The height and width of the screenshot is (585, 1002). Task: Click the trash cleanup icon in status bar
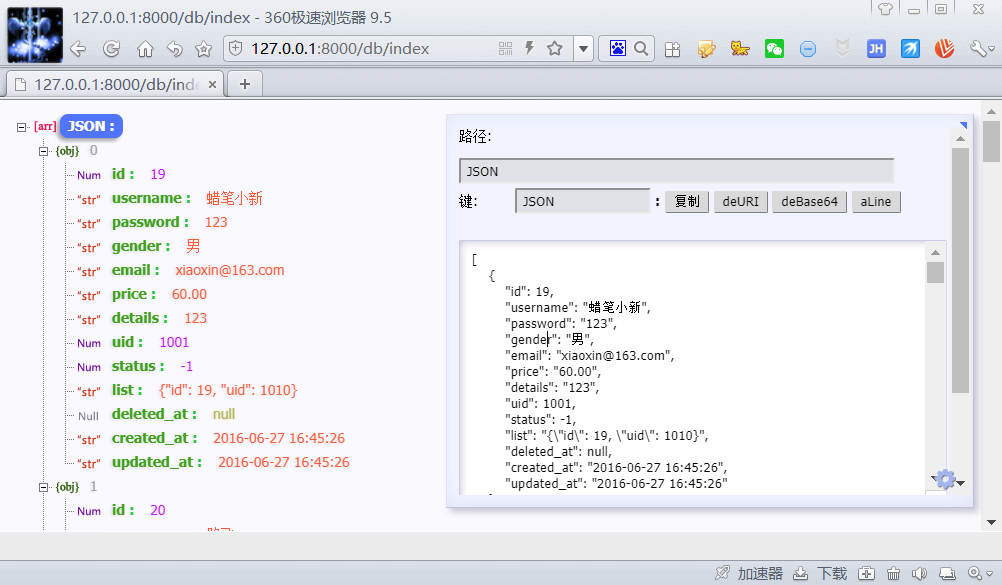click(x=893, y=573)
